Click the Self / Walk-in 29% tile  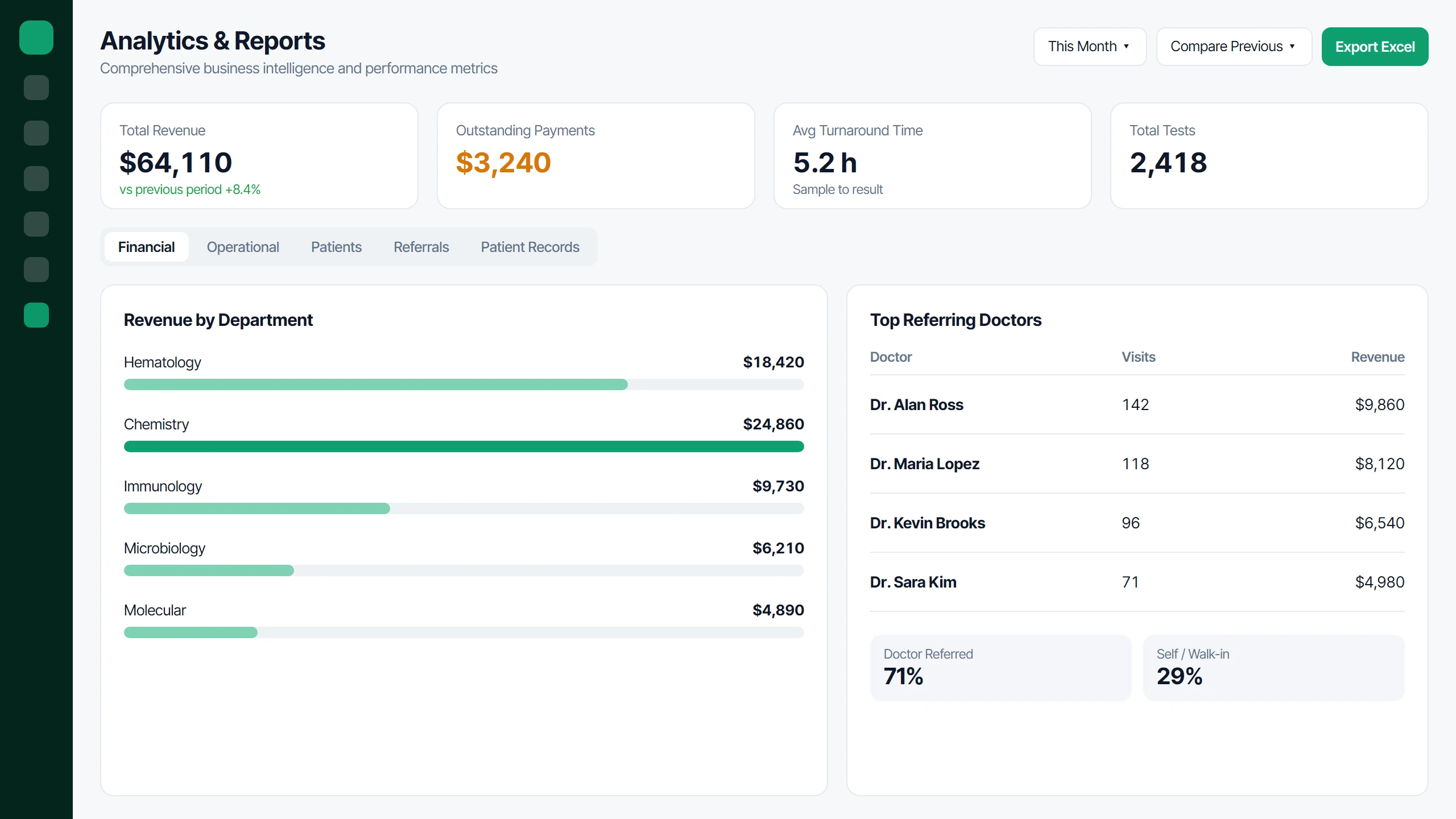coord(1273,668)
